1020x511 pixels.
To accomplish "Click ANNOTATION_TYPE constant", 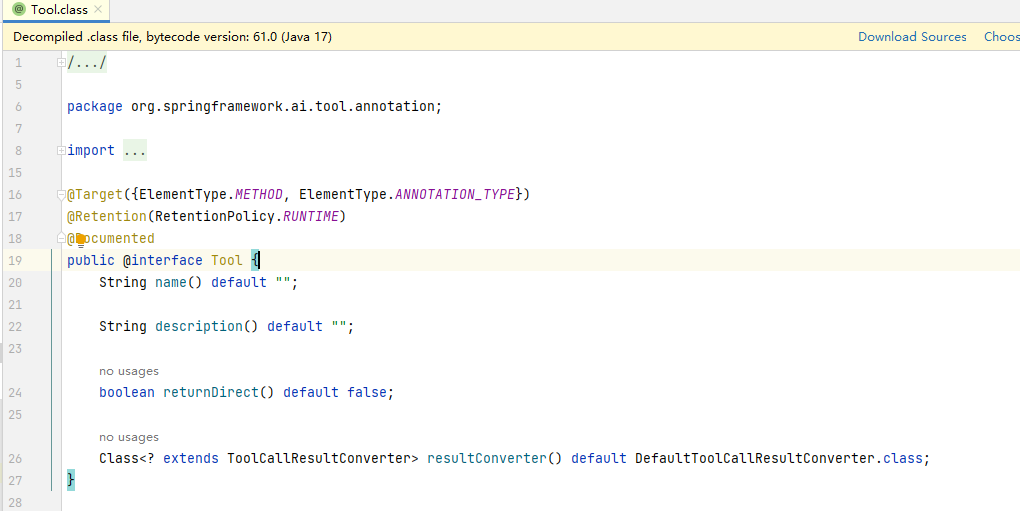I will pyautogui.click(x=455, y=194).
